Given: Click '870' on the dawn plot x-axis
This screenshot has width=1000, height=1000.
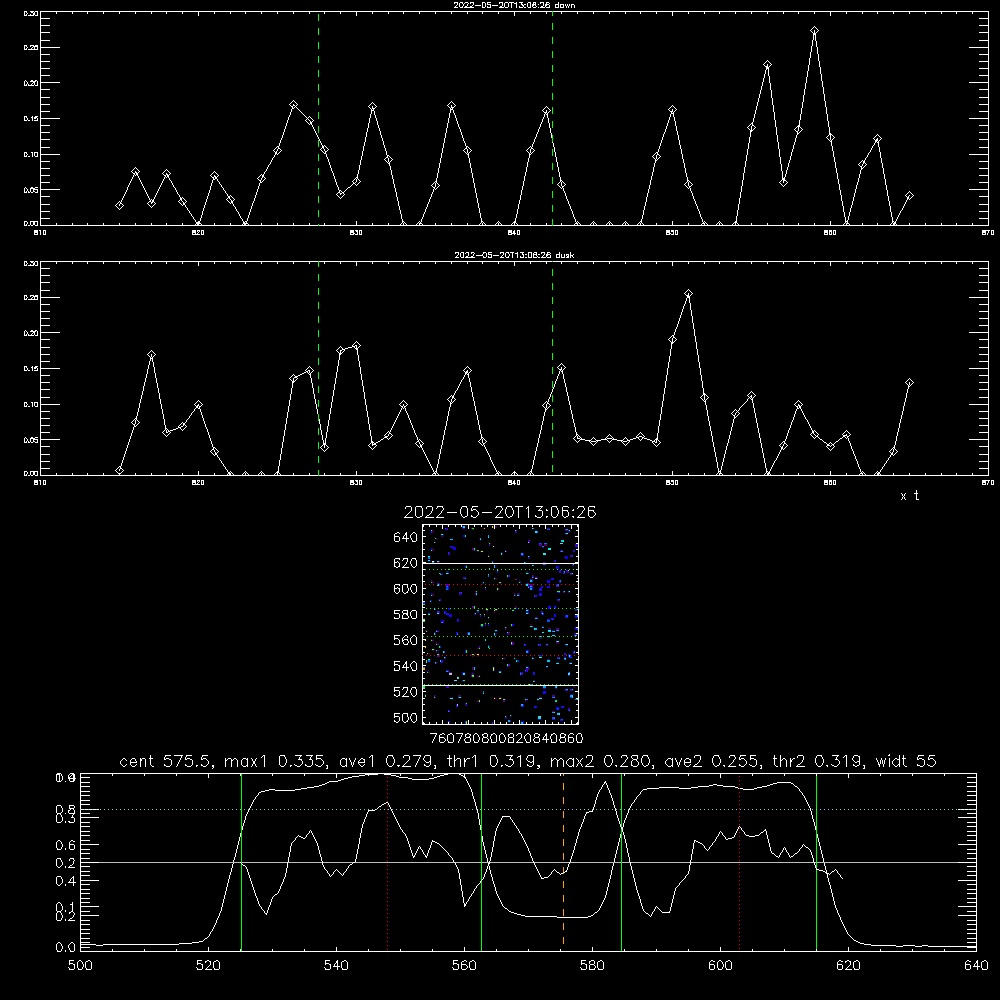Looking at the screenshot, I should click(987, 233).
